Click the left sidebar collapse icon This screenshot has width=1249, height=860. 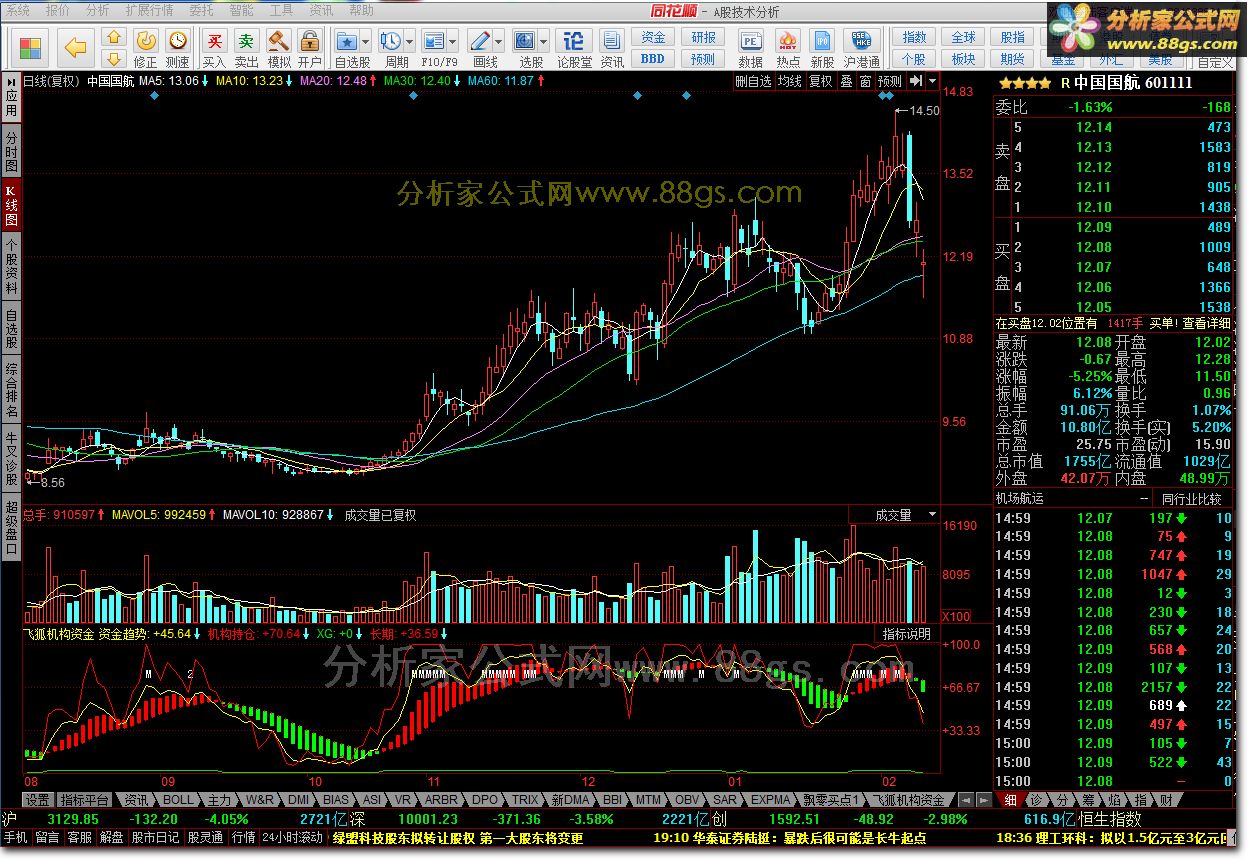[11, 81]
